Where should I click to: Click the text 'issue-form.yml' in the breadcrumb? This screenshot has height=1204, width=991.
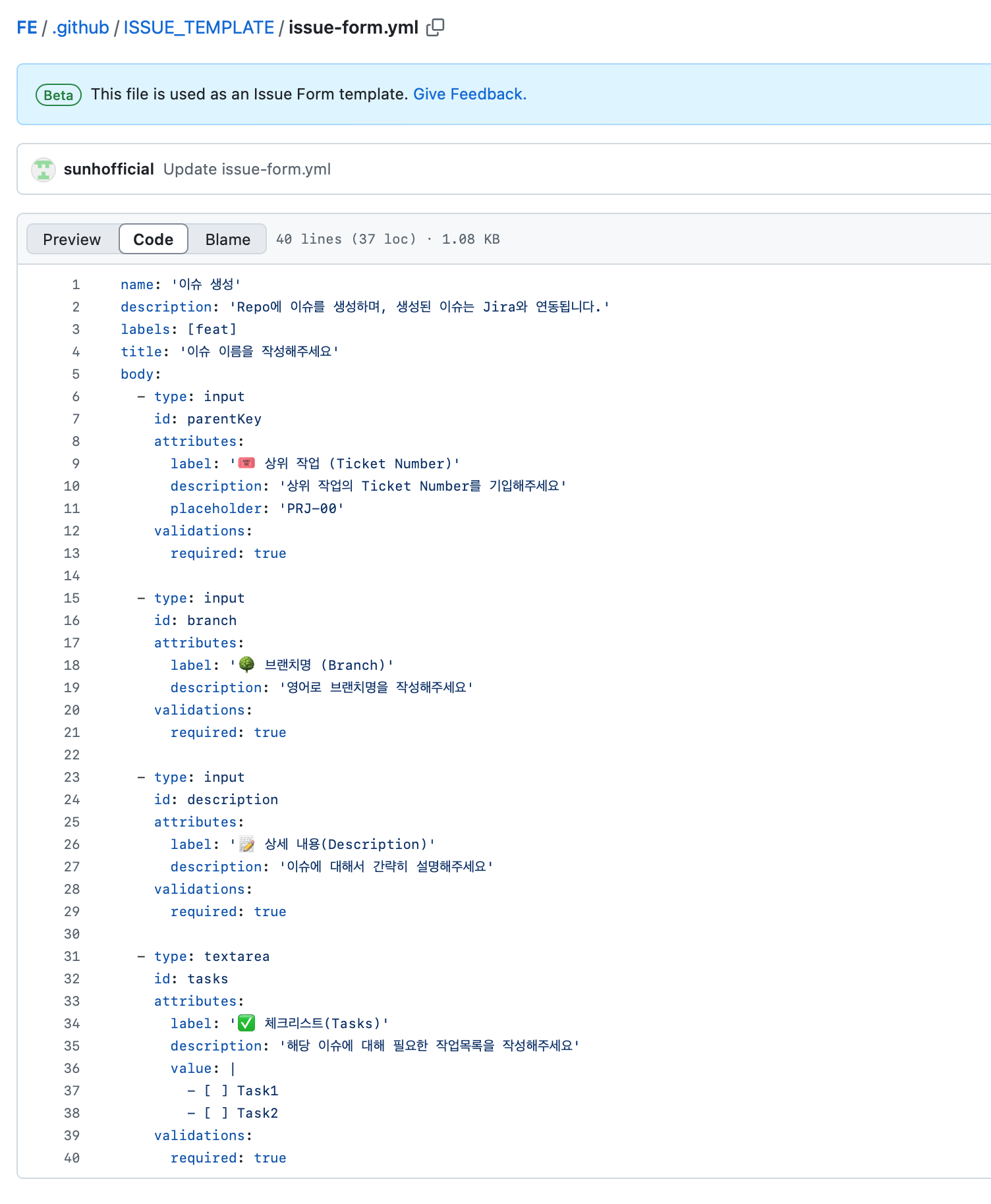(x=354, y=28)
